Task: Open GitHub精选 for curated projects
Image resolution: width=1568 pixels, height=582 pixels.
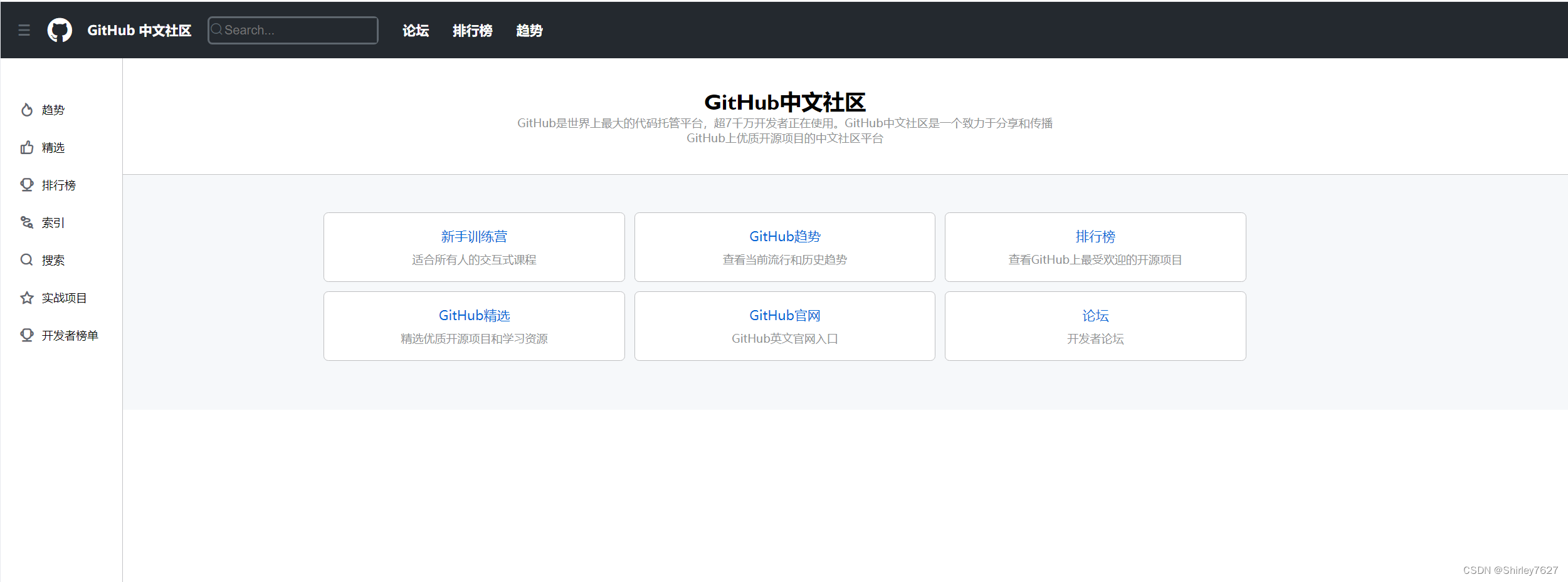Action: 474,315
